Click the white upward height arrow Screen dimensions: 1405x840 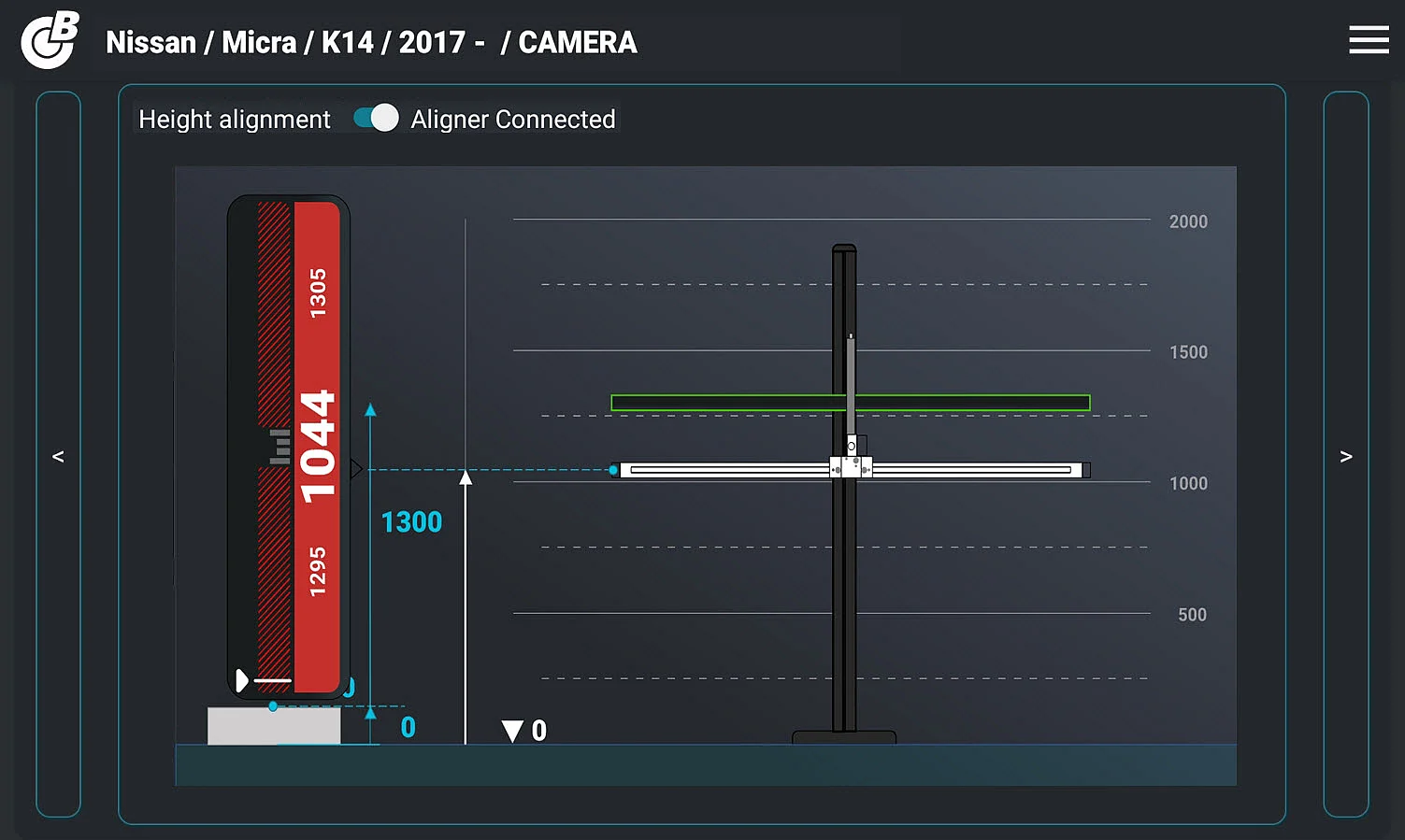click(x=466, y=478)
